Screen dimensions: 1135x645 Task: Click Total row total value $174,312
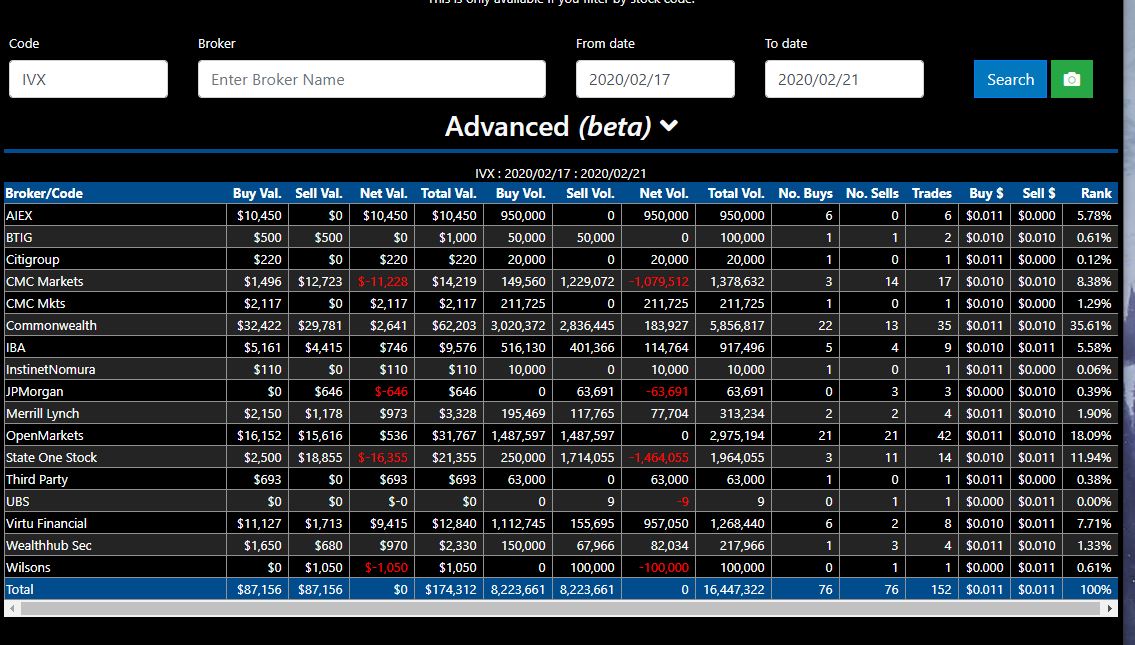[x=450, y=589]
